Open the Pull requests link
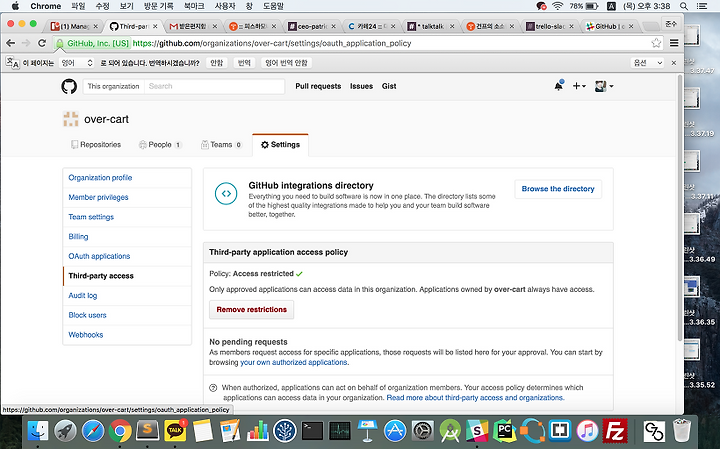This screenshot has width=720, height=449. point(318,86)
